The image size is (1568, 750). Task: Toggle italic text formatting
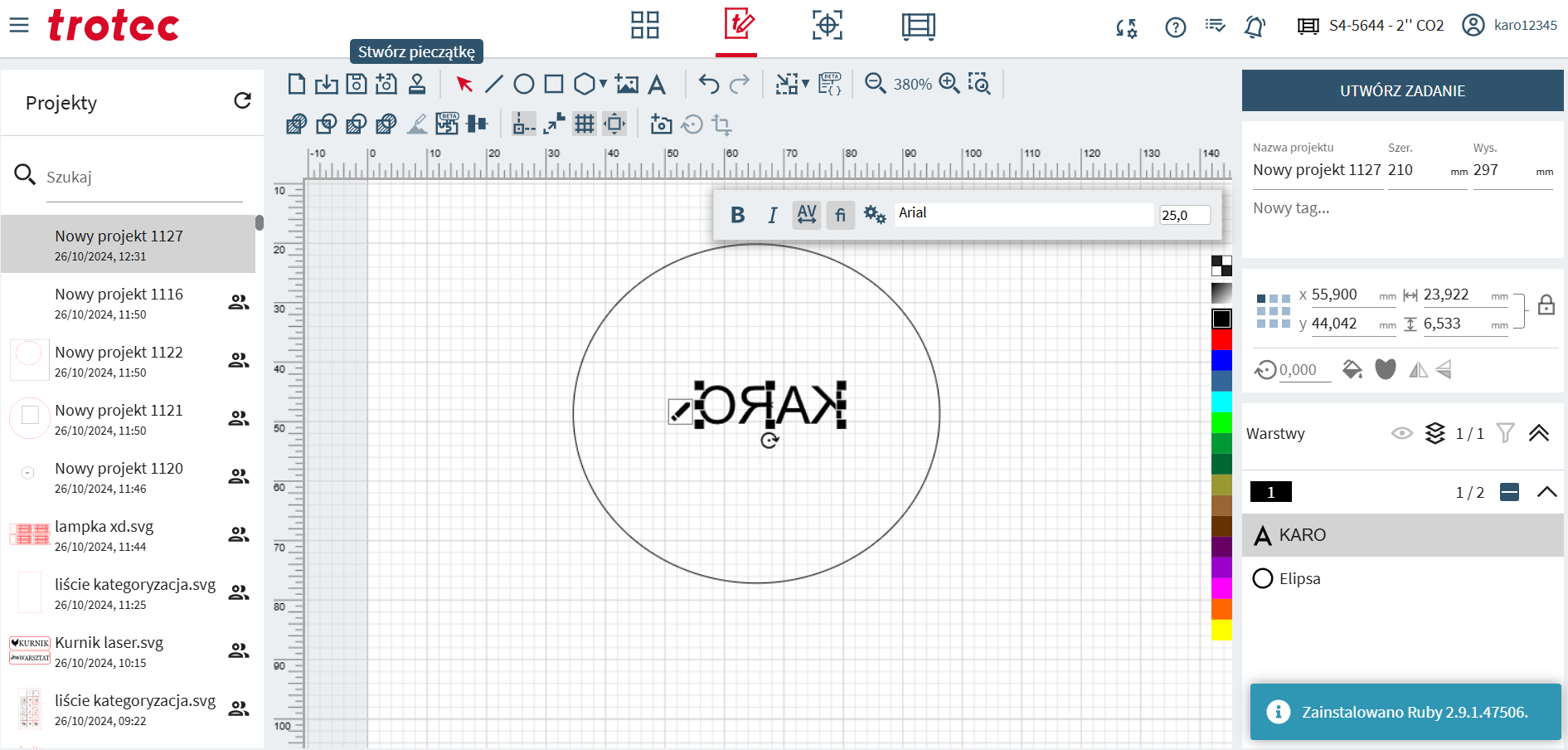click(x=772, y=215)
